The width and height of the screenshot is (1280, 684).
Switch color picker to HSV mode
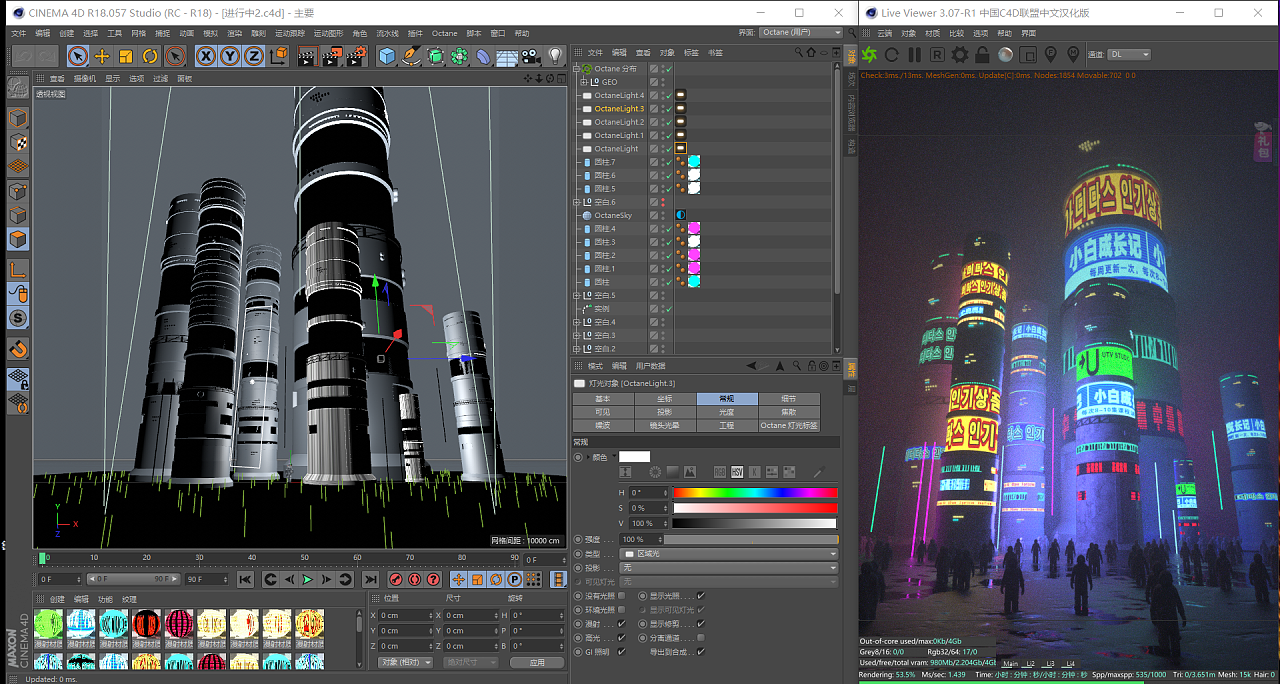[x=736, y=472]
